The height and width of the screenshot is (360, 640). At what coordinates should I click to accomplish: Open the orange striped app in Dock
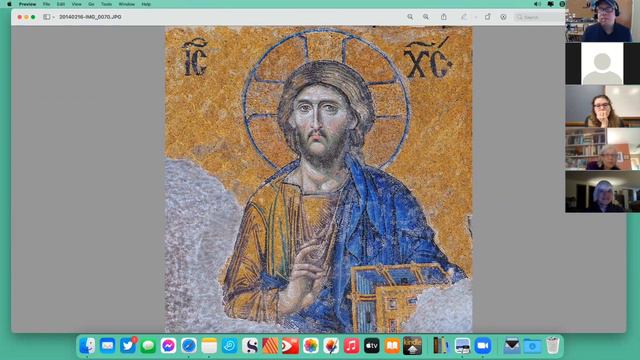point(270,346)
